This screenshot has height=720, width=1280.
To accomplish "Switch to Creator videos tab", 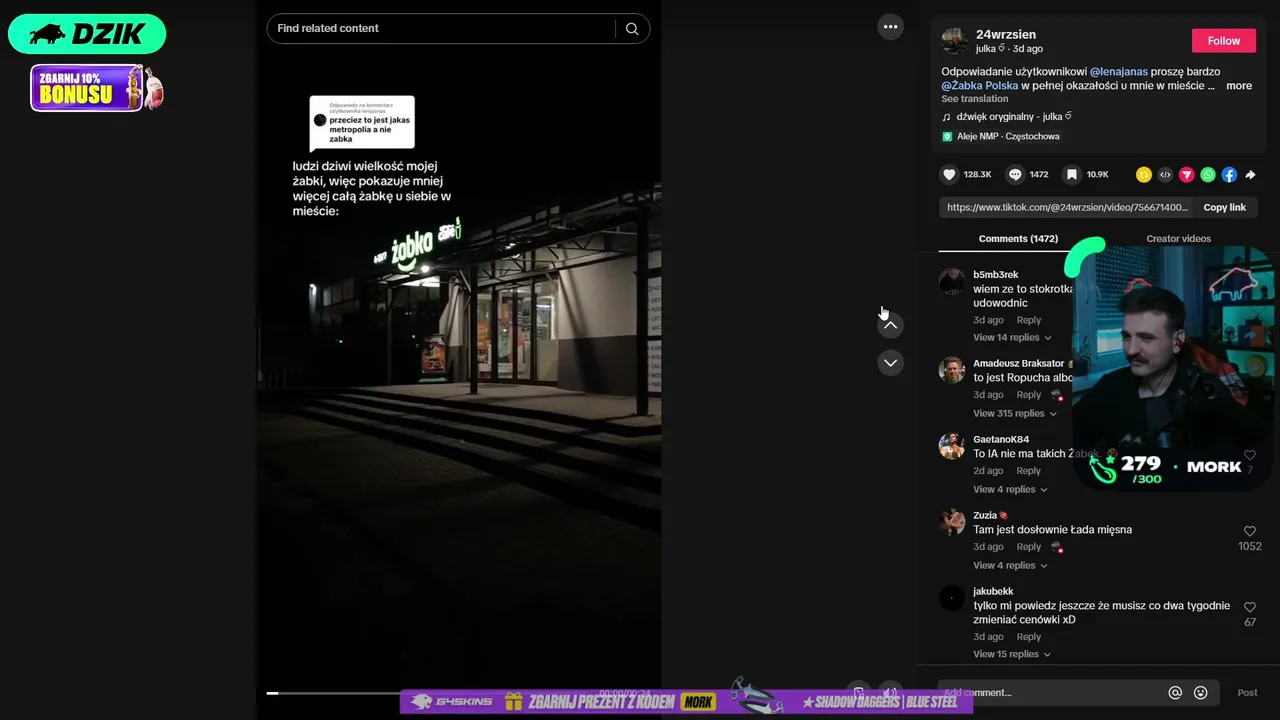I will pyautogui.click(x=1178, y=238).
